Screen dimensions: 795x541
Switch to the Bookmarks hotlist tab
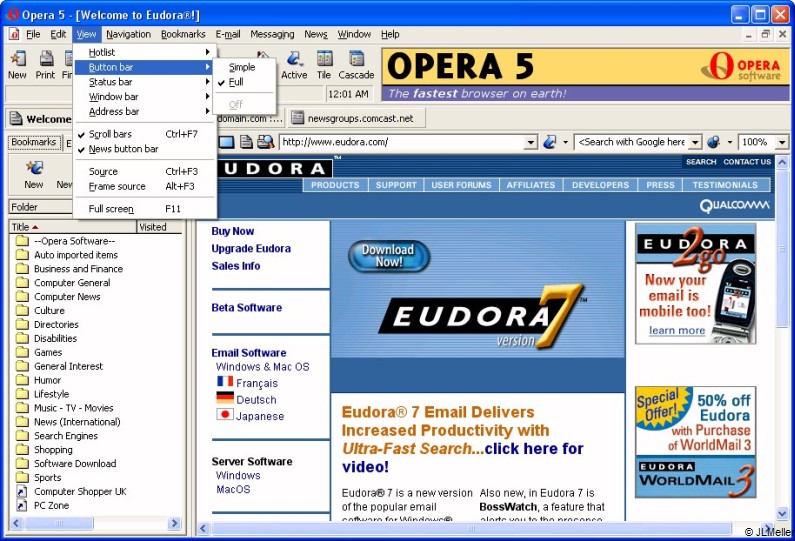coord(33,142)
